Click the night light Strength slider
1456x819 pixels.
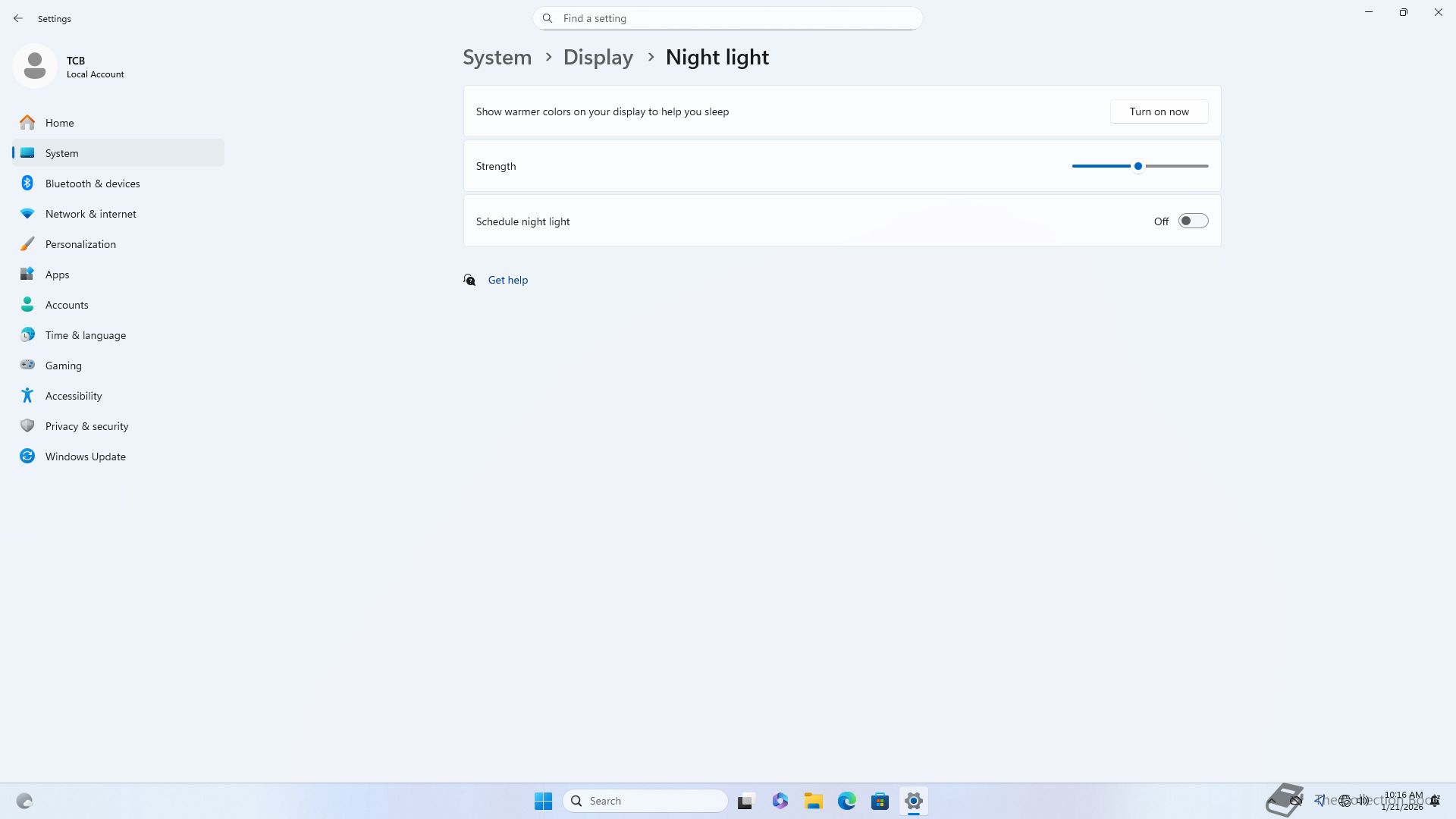[1138, 166]
